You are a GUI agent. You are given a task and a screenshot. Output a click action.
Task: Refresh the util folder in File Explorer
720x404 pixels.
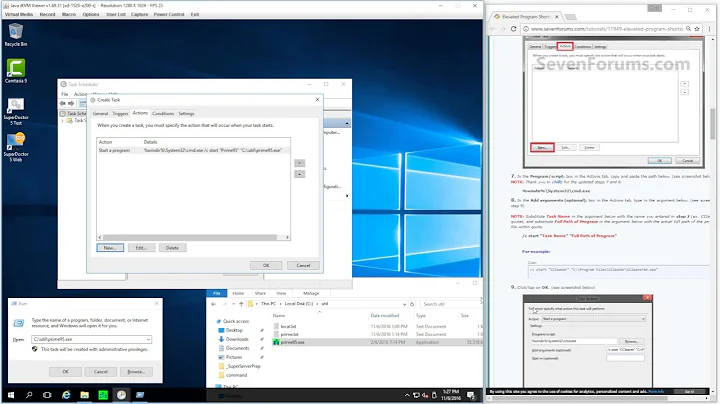[x=412, y=304]
